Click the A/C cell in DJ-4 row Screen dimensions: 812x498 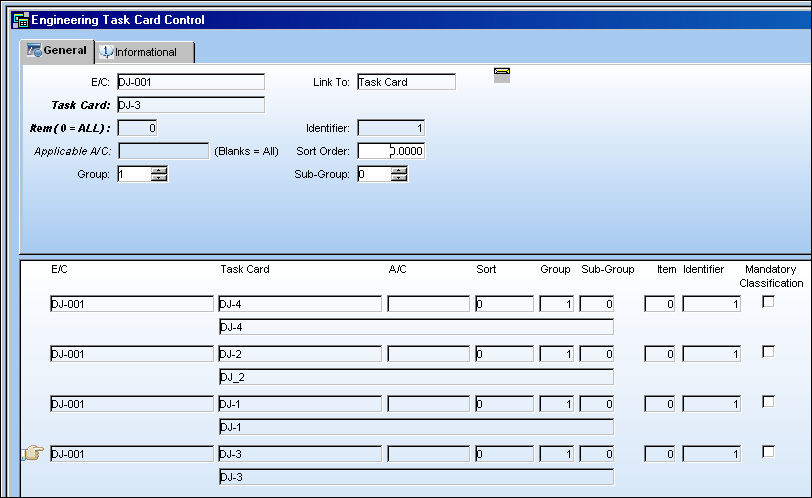pos(428,304)
